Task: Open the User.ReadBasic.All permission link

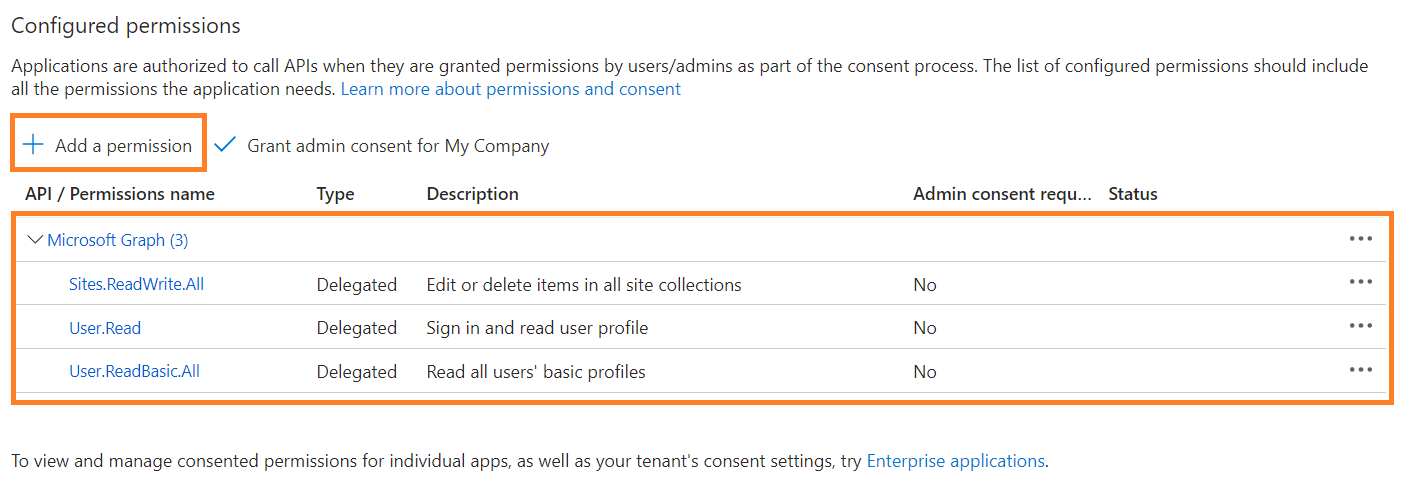Action: click(134, 371)
